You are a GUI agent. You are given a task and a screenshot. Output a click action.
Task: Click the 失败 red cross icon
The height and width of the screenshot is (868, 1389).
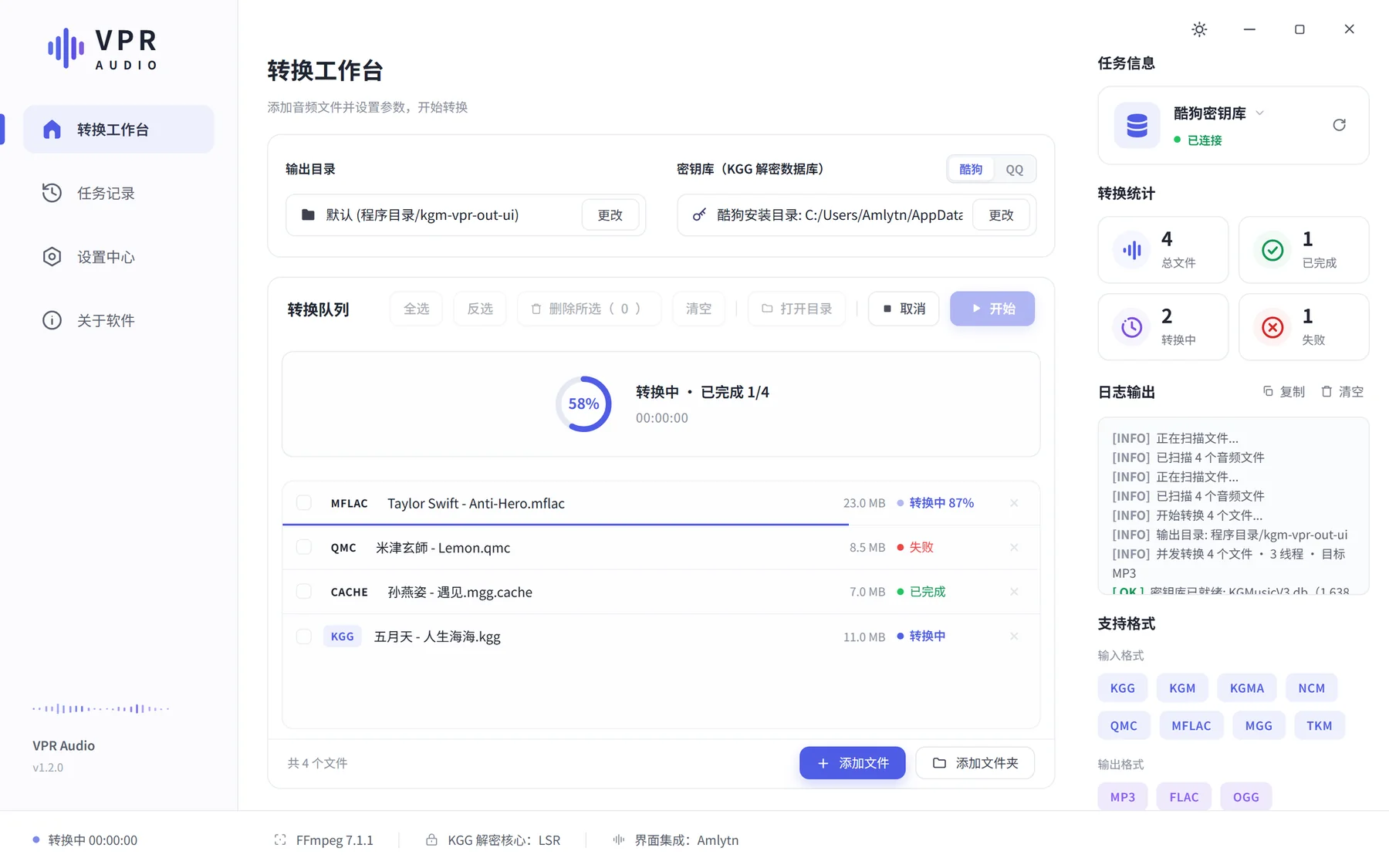[1272, 327]
